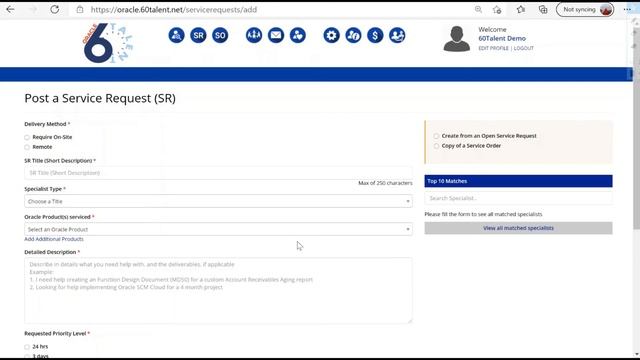
Task: Click Add Additional Products link
Action: tap(54, 239)
